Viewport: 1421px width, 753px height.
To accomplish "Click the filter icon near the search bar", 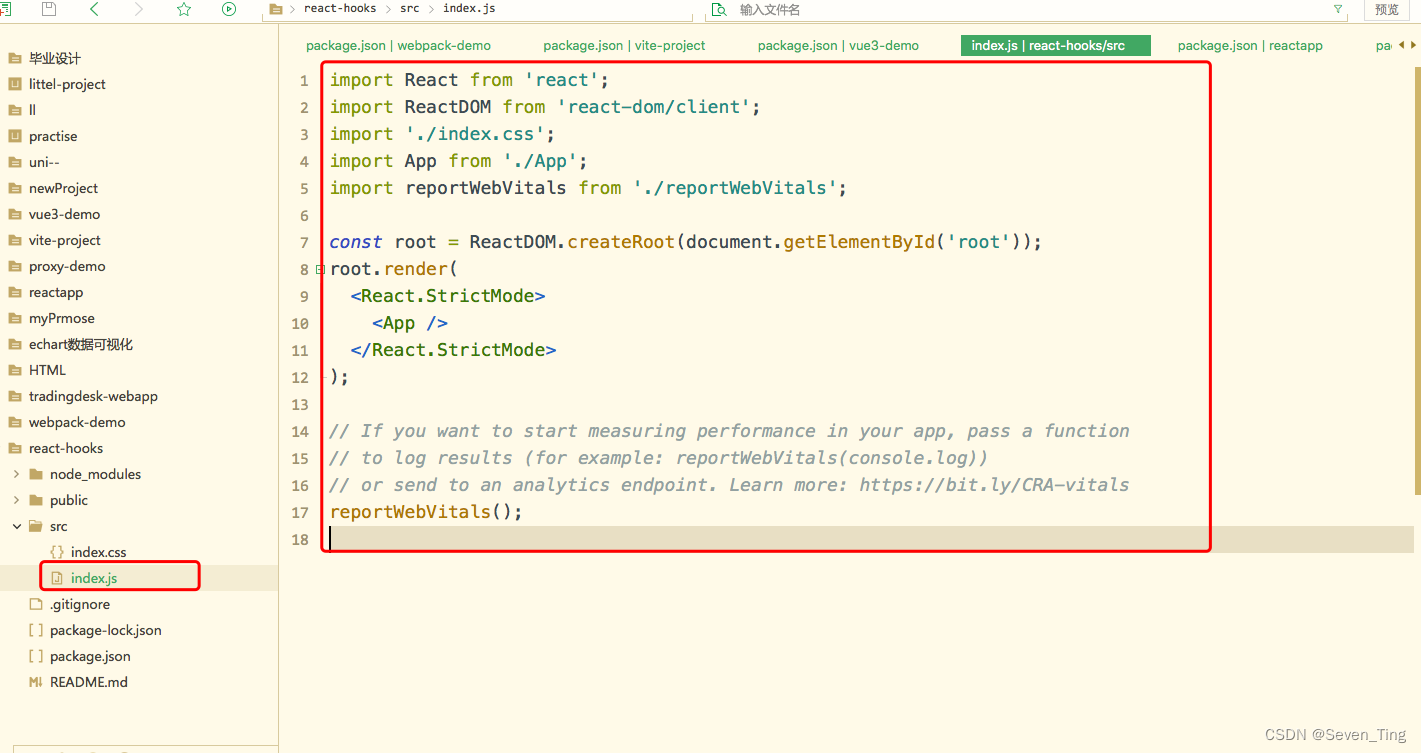I will (1339, 9).
